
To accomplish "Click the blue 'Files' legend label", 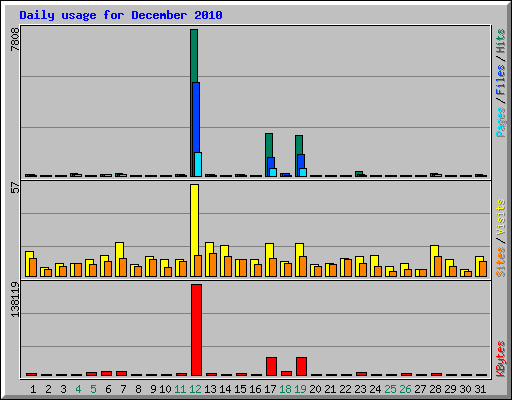I will 500,80.
